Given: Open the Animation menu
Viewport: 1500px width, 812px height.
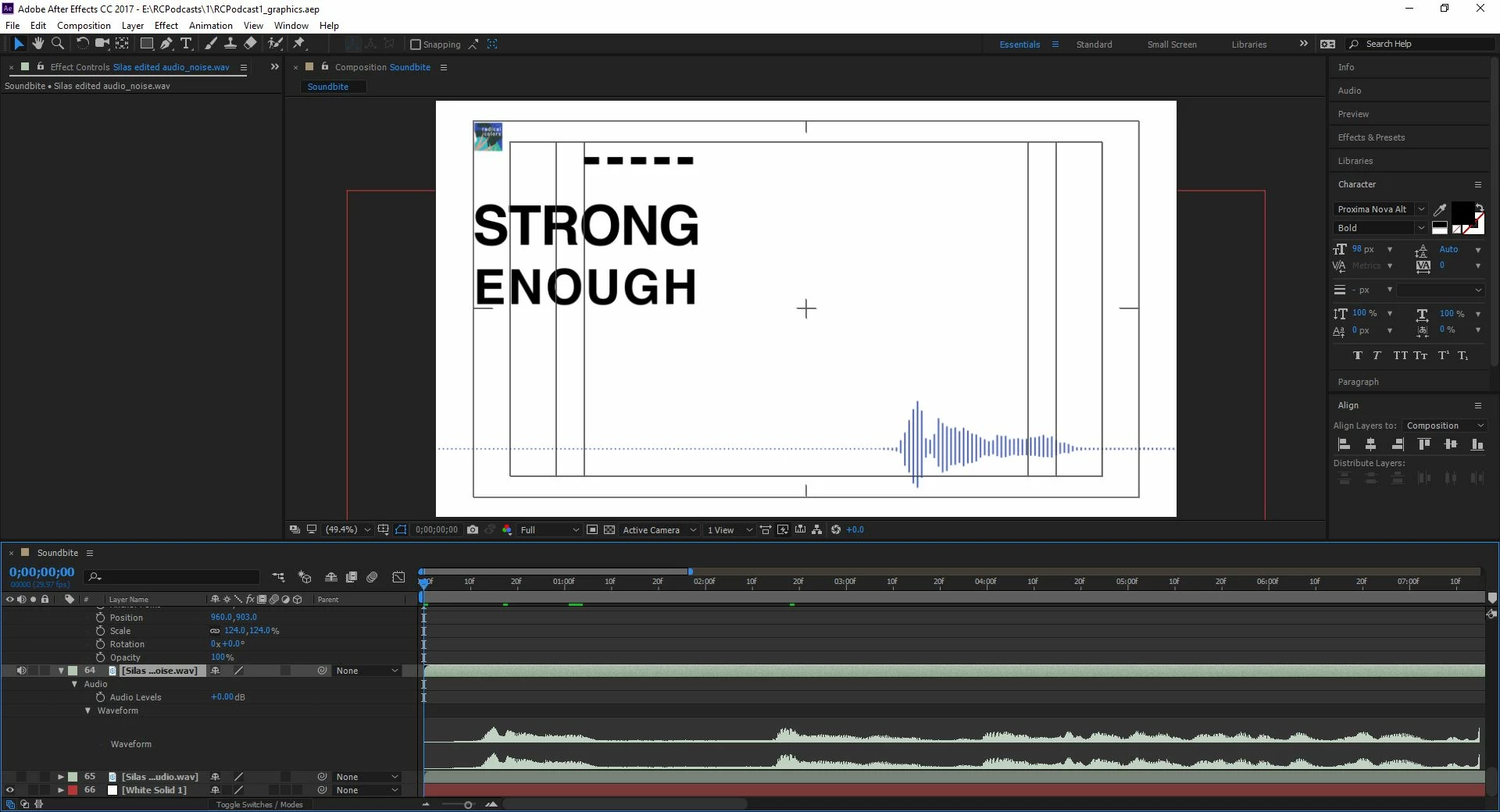Looking at the screenshot, I should pyautogui.click(x=211, y=26).
